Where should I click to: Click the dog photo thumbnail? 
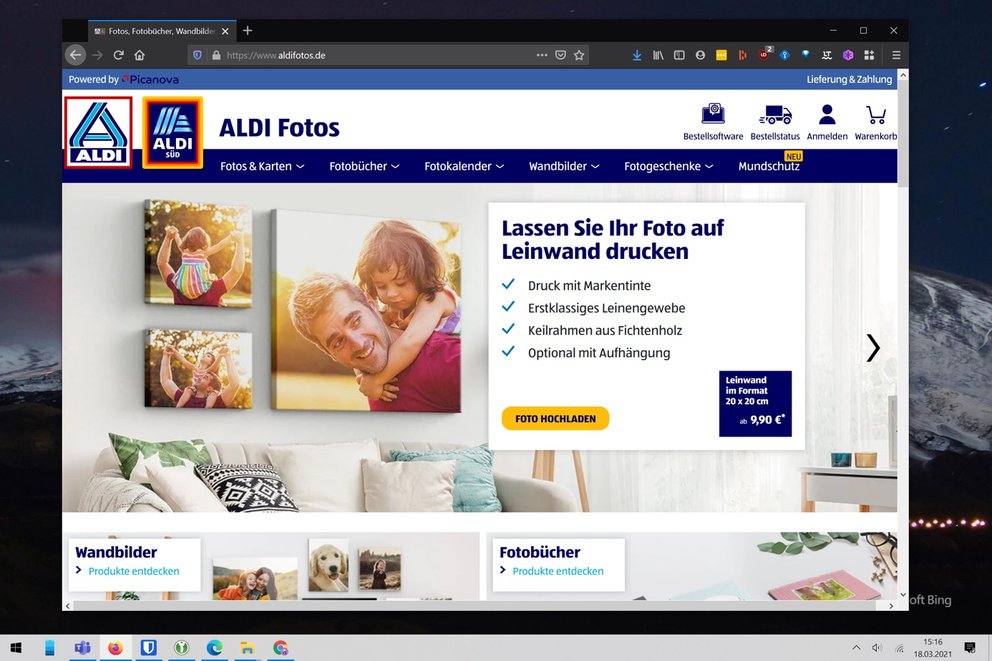[x=328, y=565]
